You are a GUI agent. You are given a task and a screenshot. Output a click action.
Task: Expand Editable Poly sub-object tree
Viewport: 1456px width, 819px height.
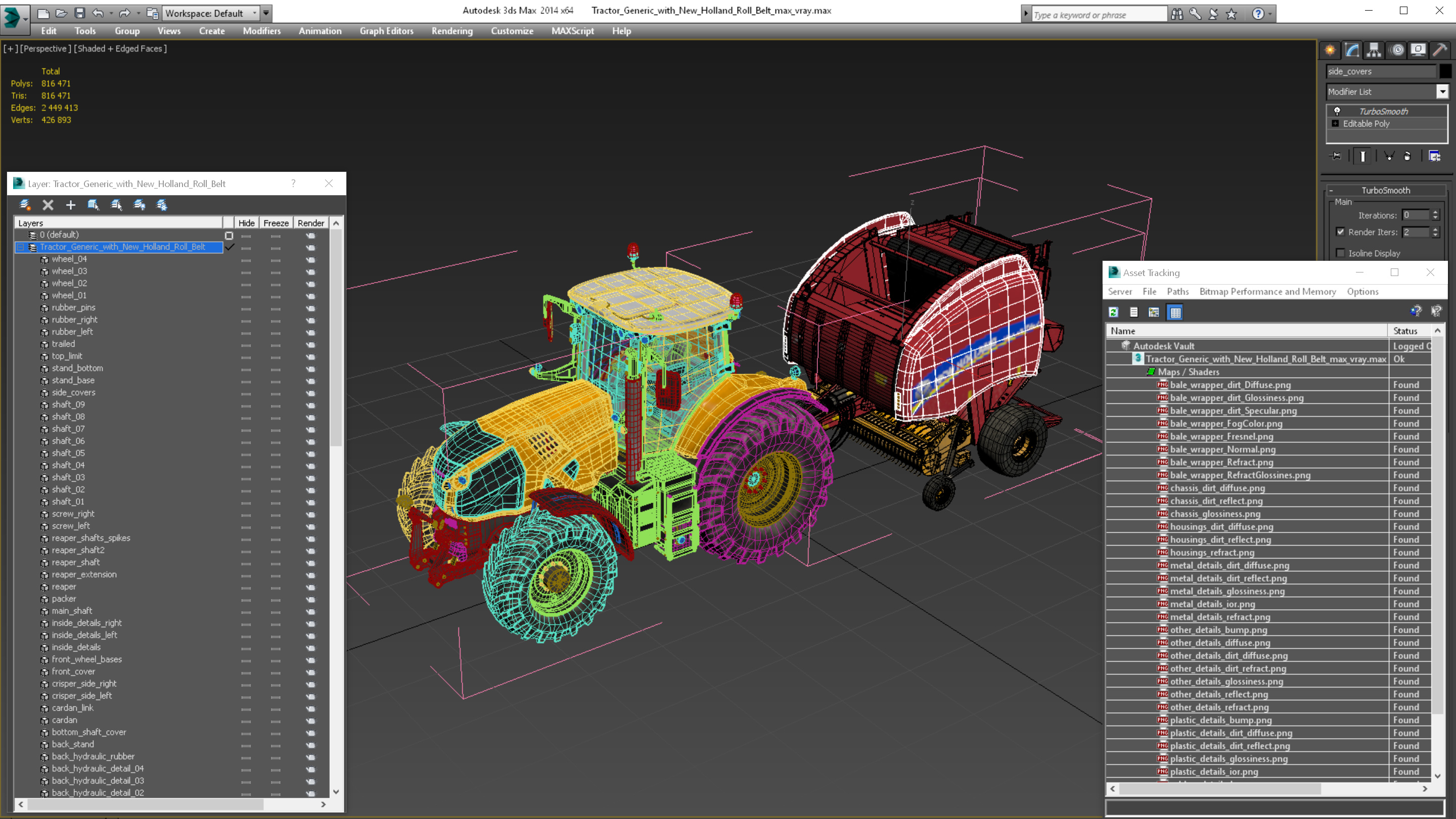[x=1335, y=123]
